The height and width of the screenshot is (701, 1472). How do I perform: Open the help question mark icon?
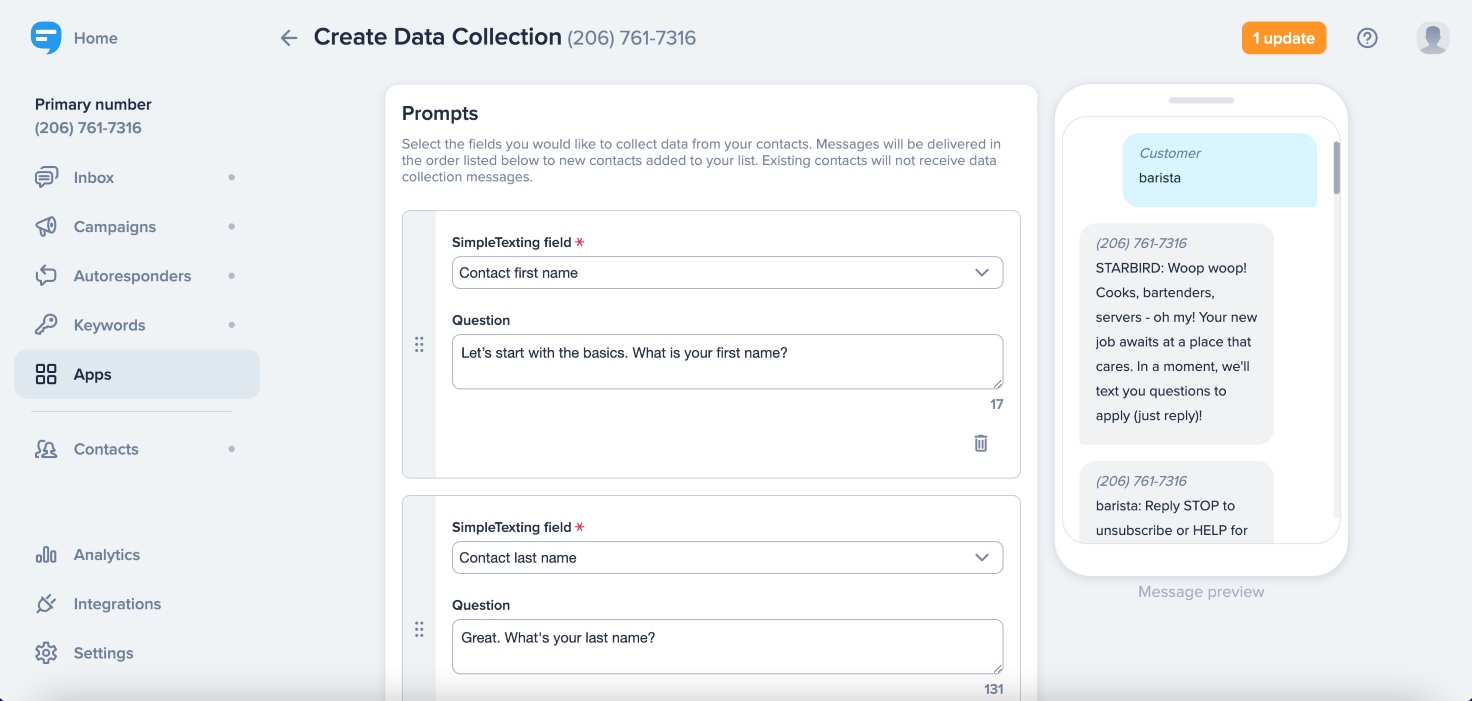(x=1367, y=37)
